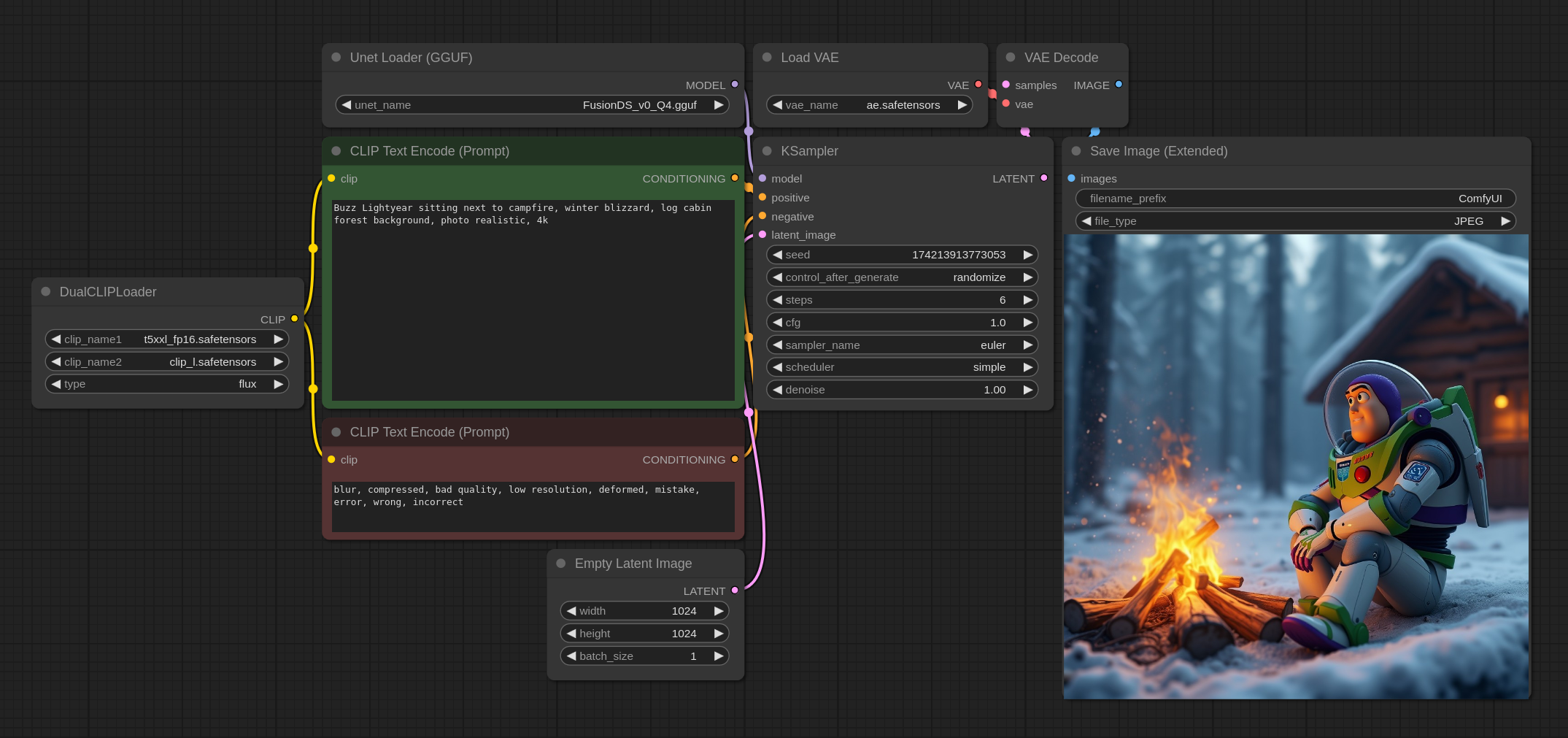Decrease steps with its left arrow
The width and height of the screenshot is (1568, 738).
[778, 300]
